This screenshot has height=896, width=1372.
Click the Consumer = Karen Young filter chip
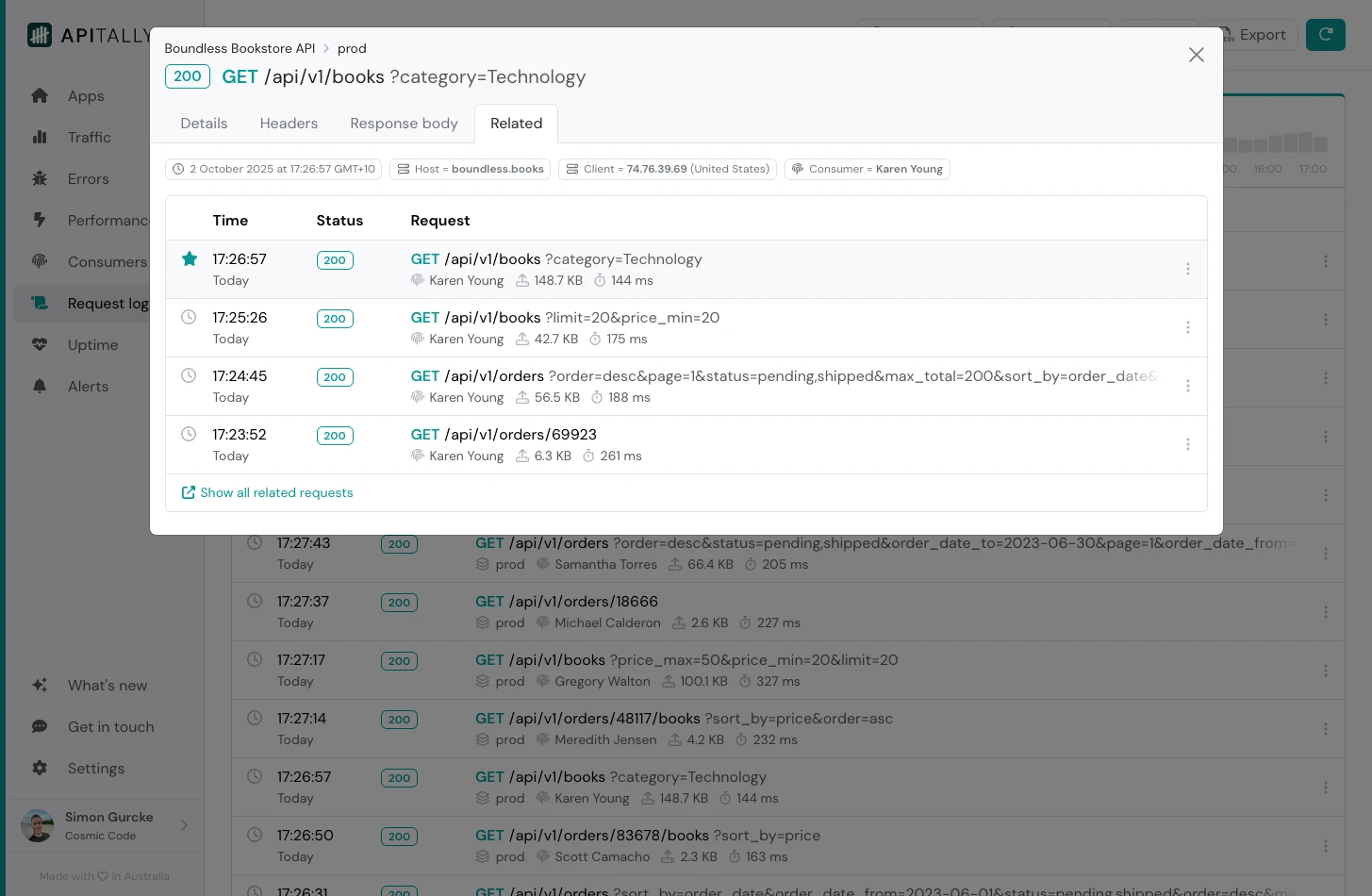tap(867, 169)
